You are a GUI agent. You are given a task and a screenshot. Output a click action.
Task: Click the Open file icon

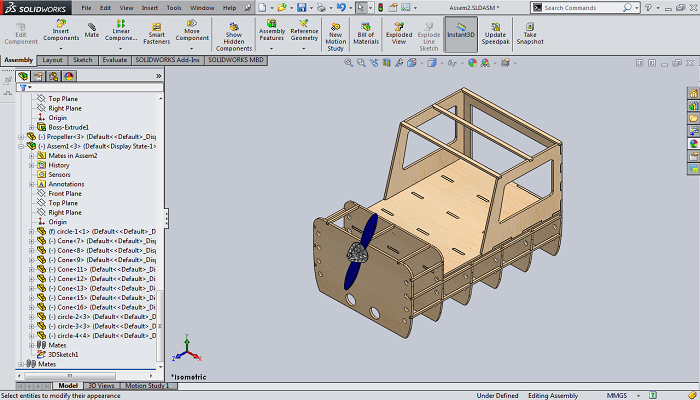(282, 8)
